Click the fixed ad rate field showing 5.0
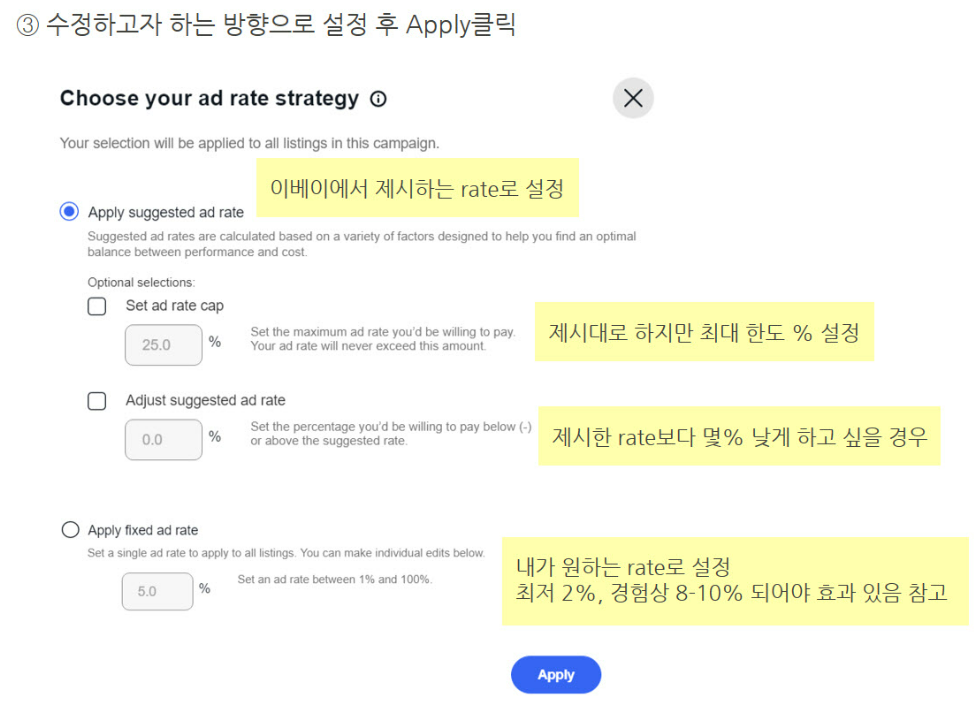 [157, 591]
